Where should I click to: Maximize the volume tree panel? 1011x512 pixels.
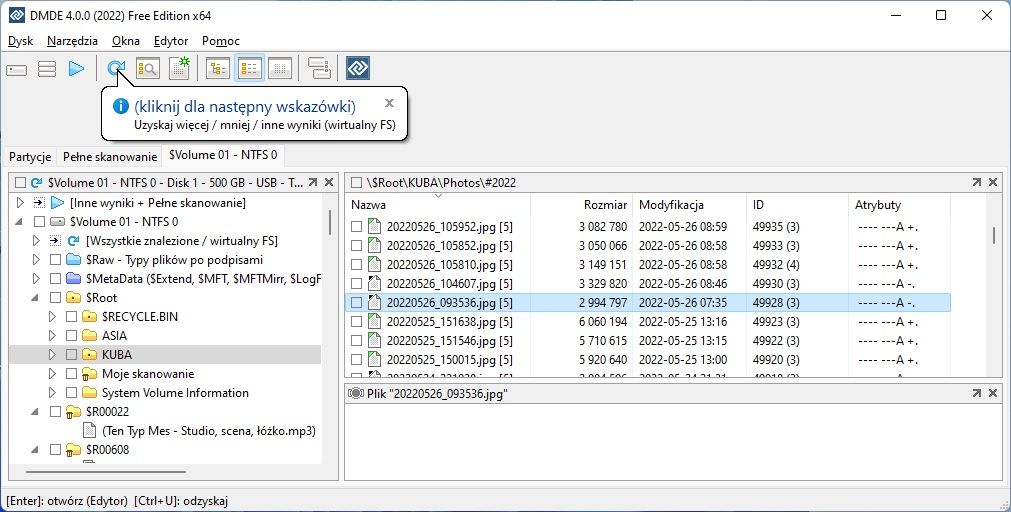[x=313, y=182]
